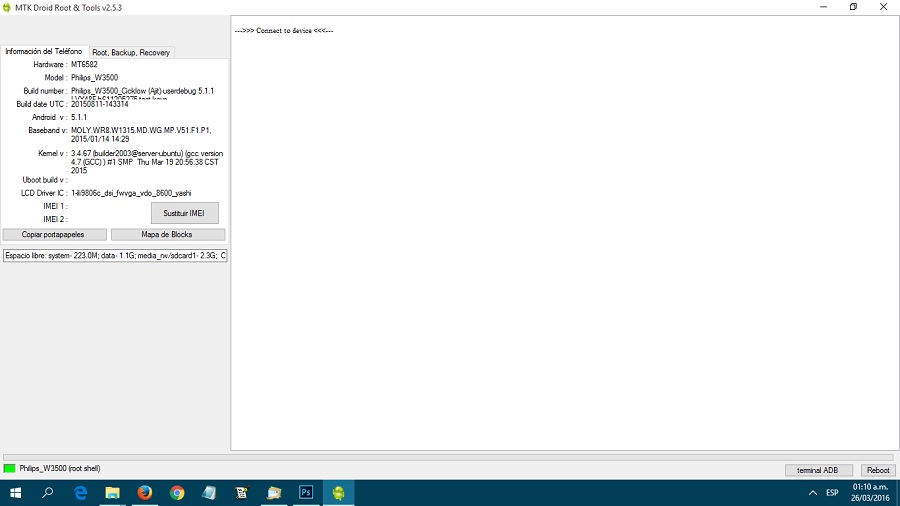Click the Build date value 20150811-143314
The height and width of the screenshot is (506, 900).
[100, 104]
